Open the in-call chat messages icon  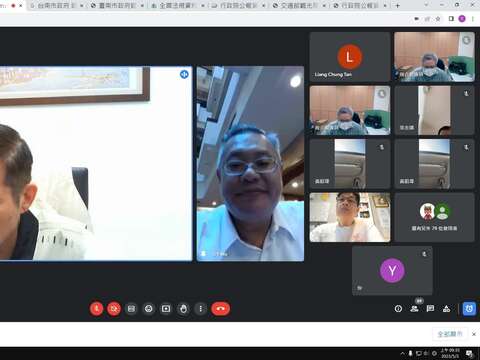[430, 309]
